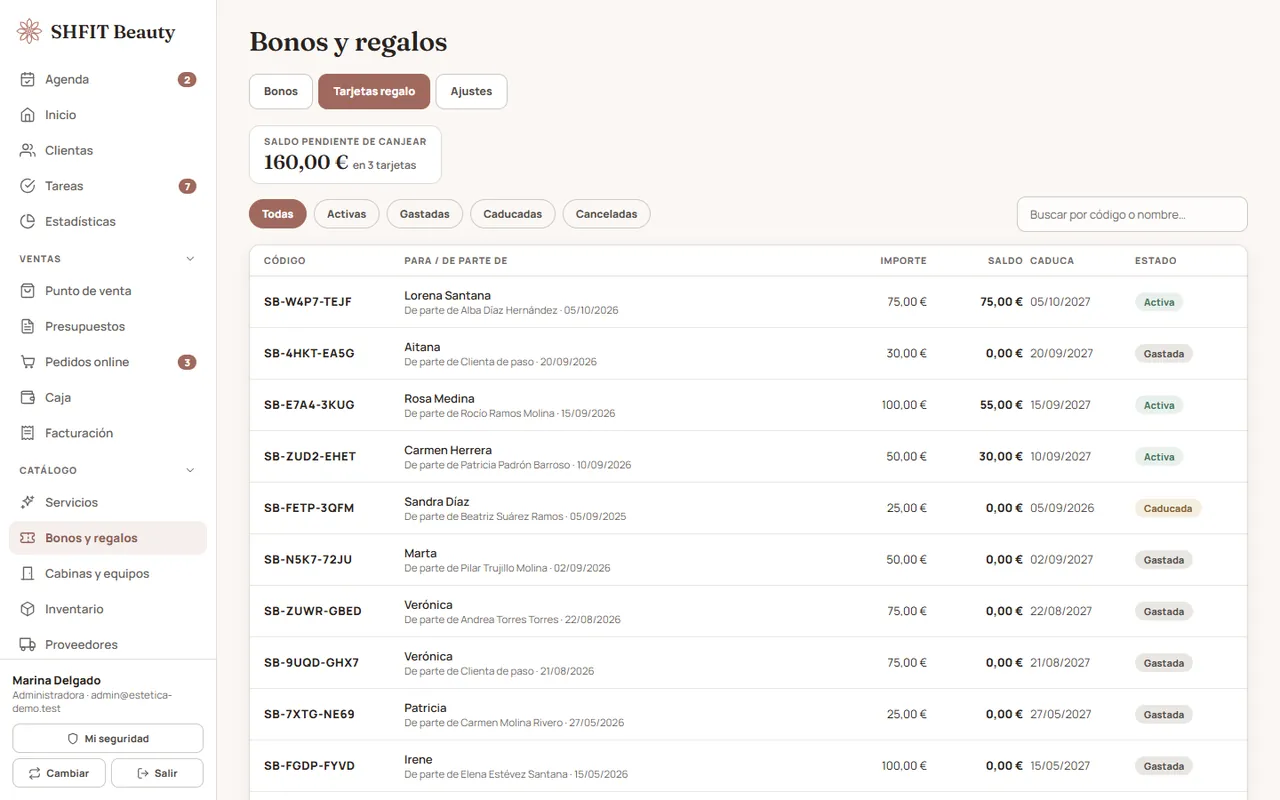Open gift card SB-W4P7-TEJF
1280x800 pixels.
click(x=748, y=302)
